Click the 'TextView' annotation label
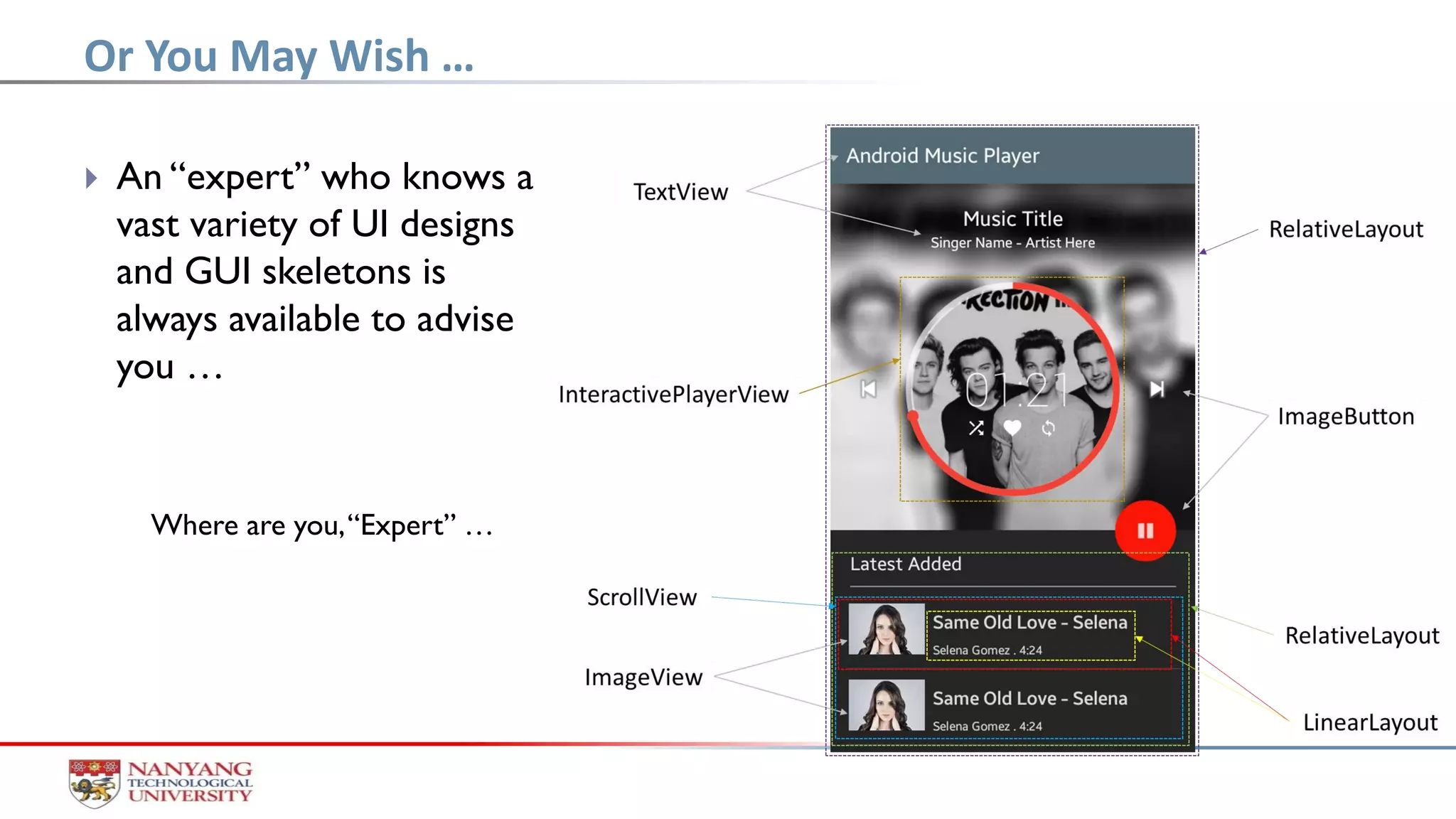This screenshot has width=1456, height=819. [680, 192]
